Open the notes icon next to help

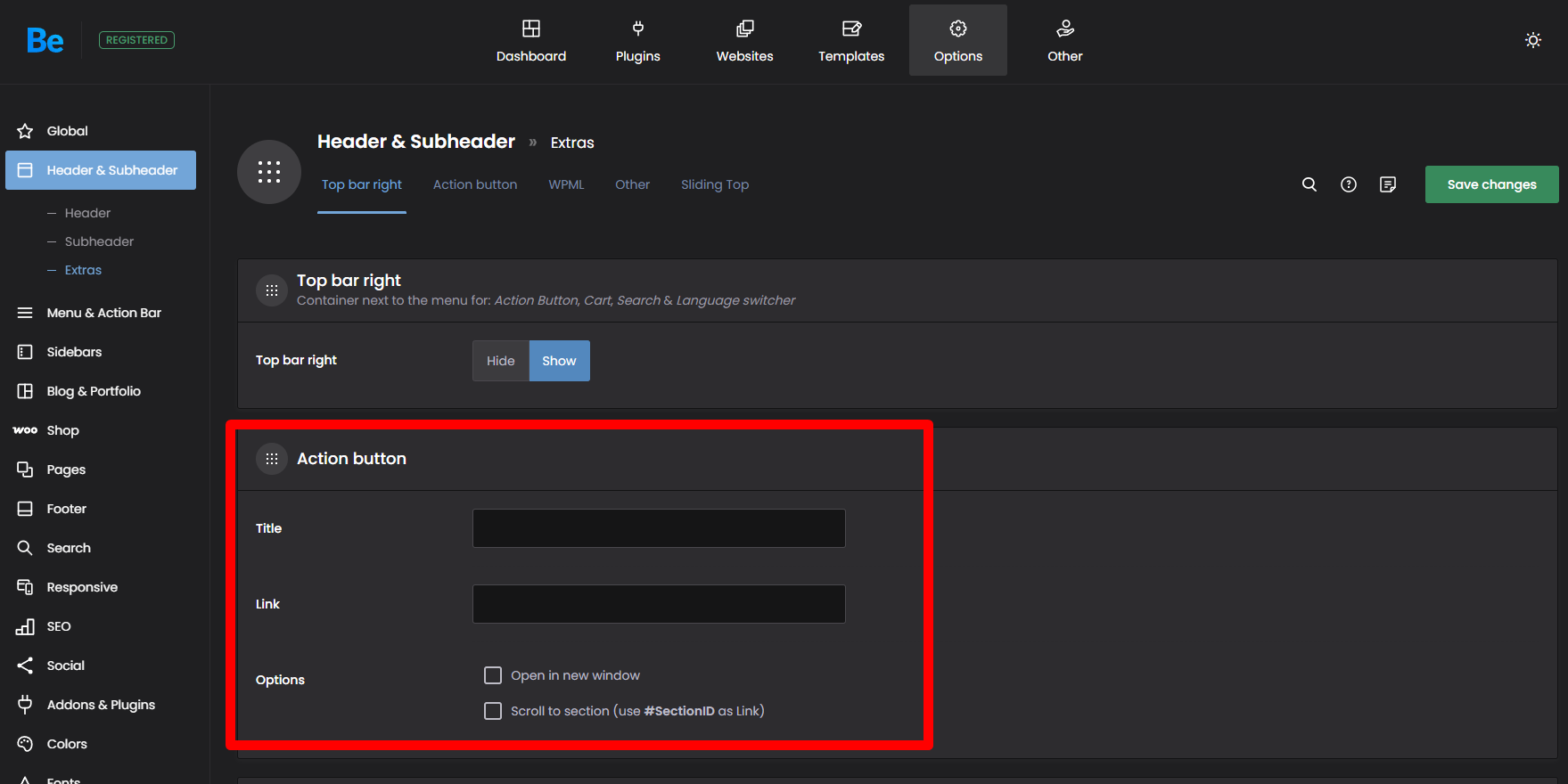click(x=1387, y=184)
